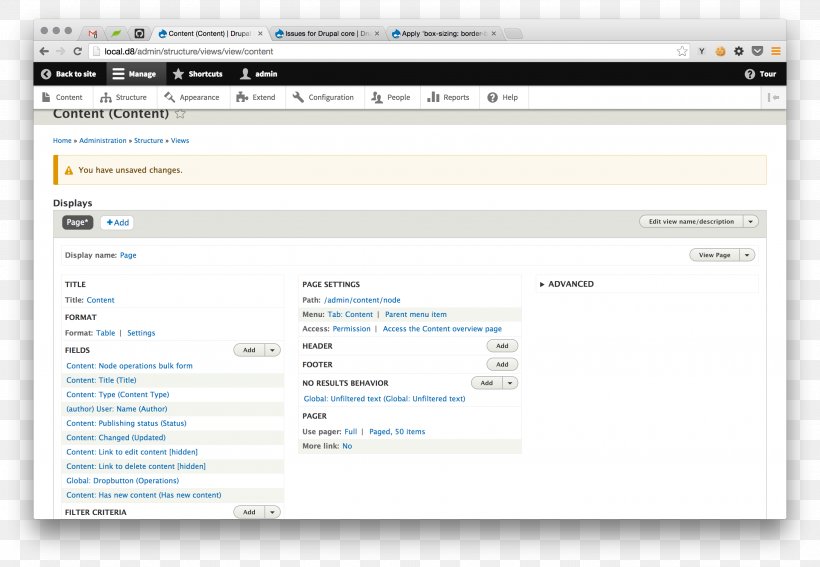Image resolution: width=820 pixels, height=567 pixels.
Task: Edit Path /admin/content/node link
Action: pos(362,300)
